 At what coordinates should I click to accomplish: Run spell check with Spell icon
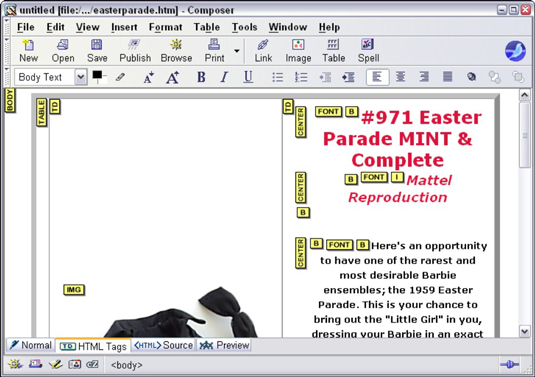(x=368, y=50)
